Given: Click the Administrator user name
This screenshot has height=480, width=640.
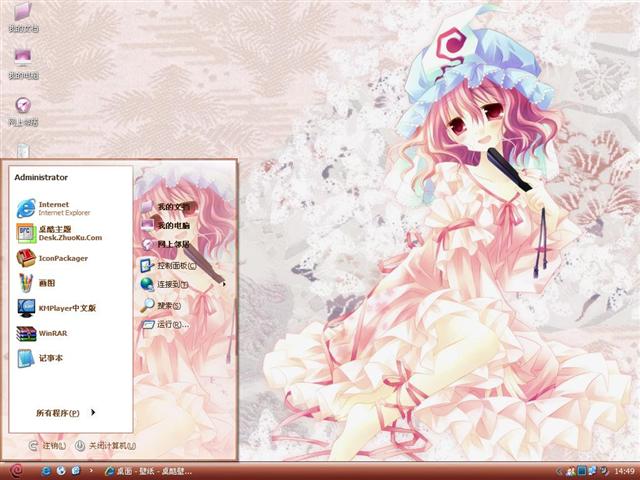Looking at the screenshot, I should pyautogui.click(x=41, y=177).
